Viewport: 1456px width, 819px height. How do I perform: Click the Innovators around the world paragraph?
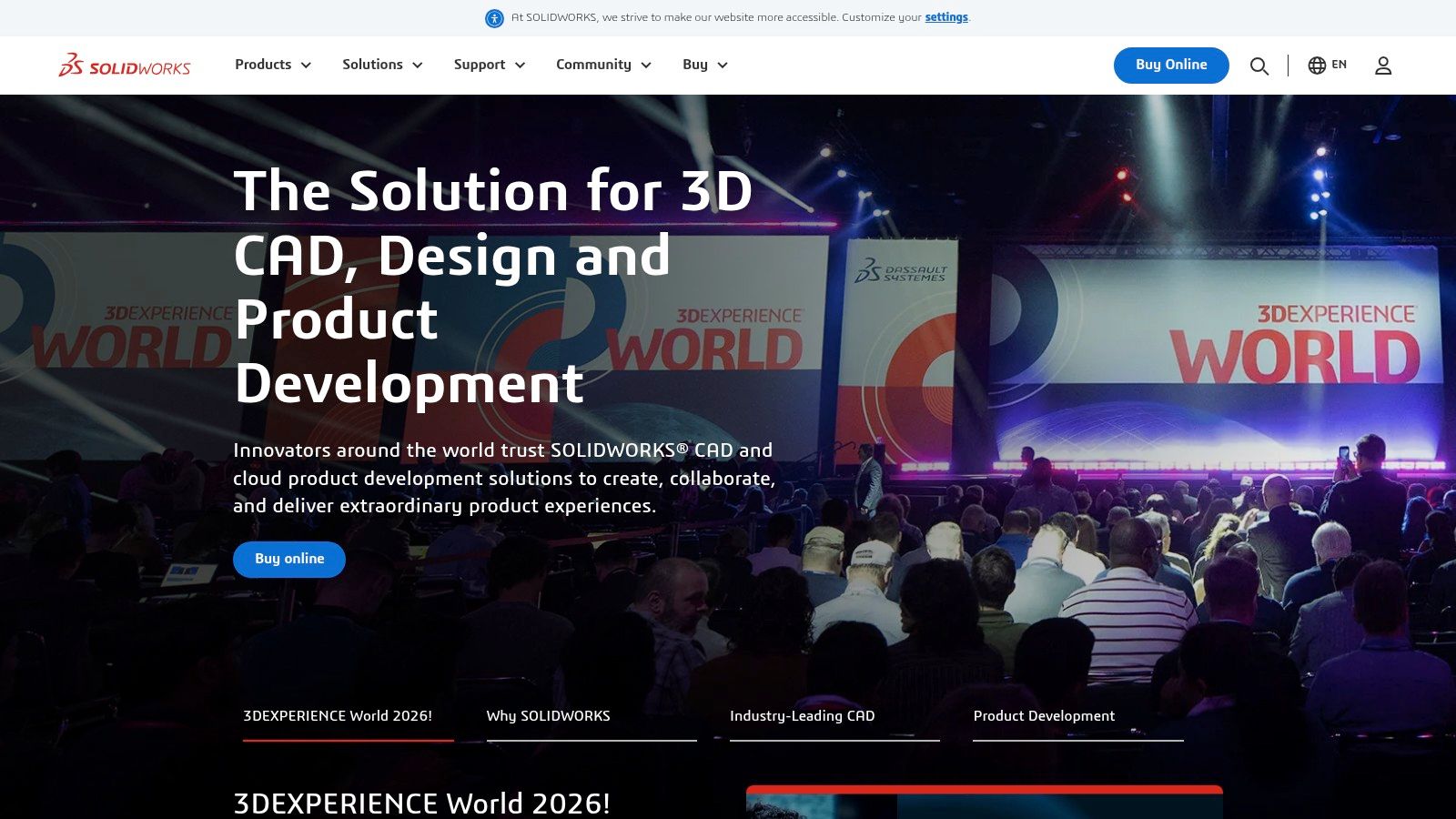tap(504, 478)
